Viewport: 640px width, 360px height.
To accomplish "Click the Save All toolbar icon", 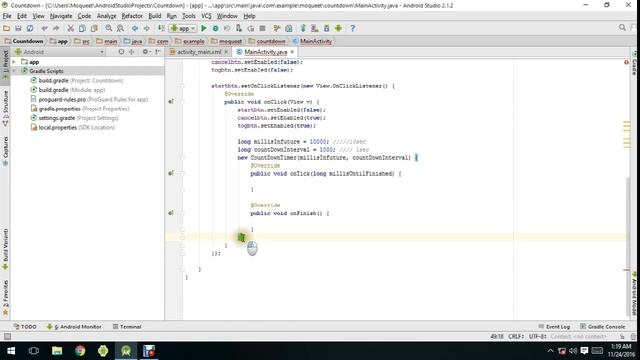I will (18, 28).
